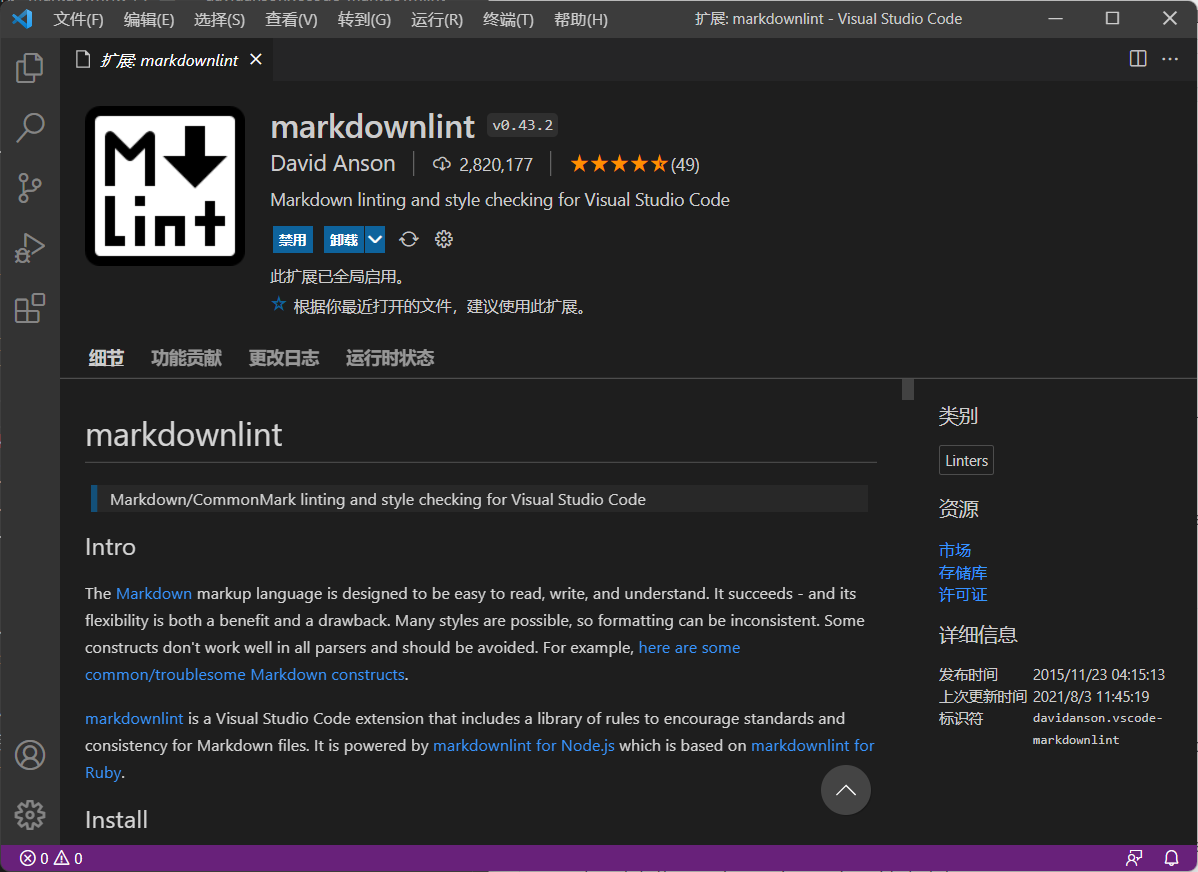The height and width of the screenshot is (872, 1198).
Task: Click the readme scrollbar thumb
Action: click(x=908, y=389)
